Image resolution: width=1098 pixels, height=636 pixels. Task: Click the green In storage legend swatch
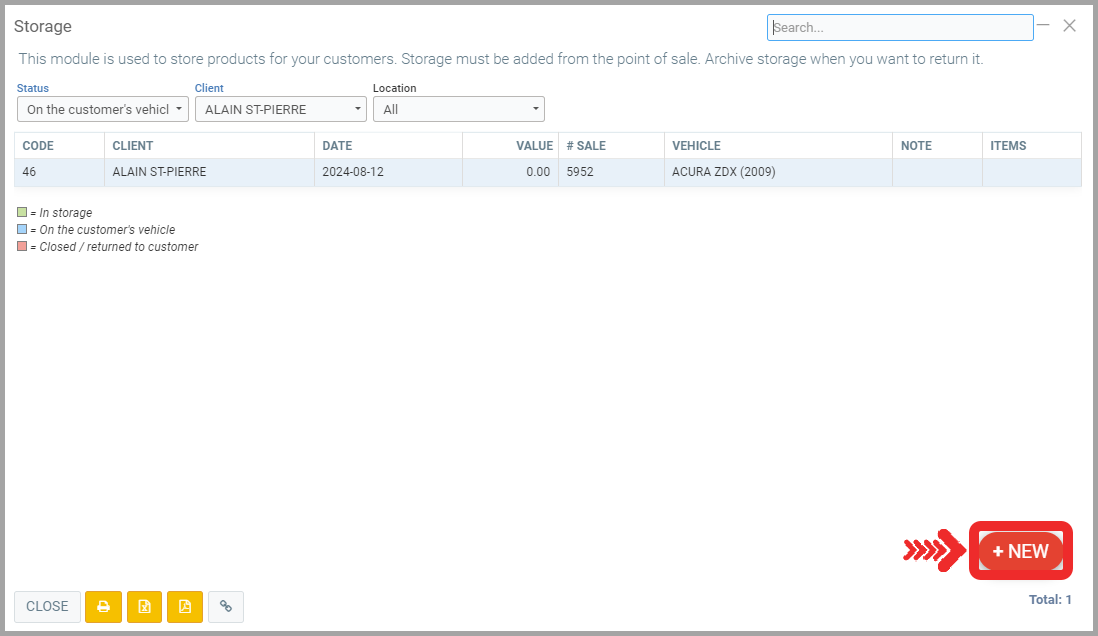pyautogui.click(x=22, y=213)
